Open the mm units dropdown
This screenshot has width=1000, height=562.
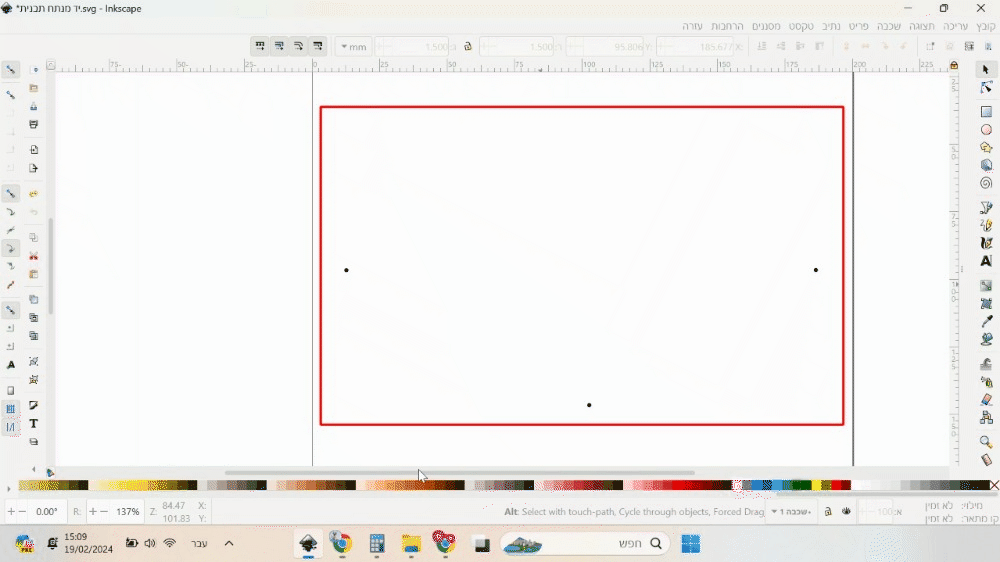(353, 47)
